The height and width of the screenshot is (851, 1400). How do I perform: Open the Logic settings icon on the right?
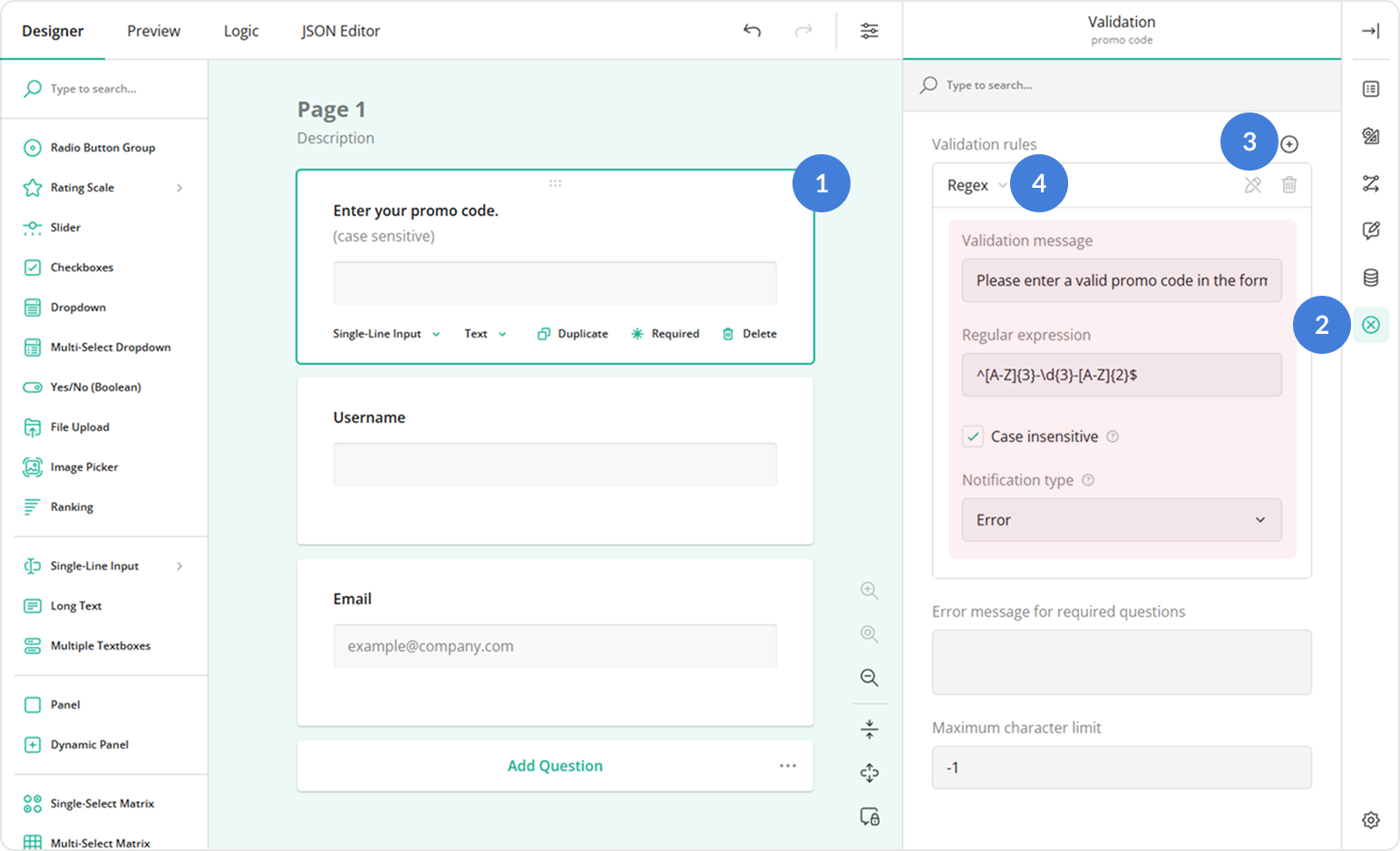point(1371,183)
